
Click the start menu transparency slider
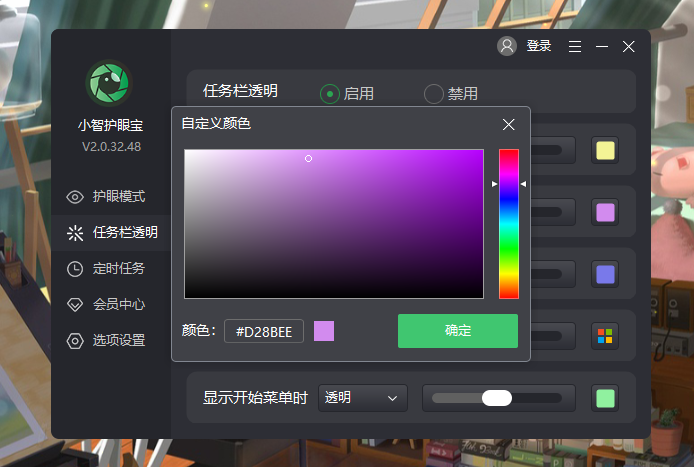(x=498, y=397)
